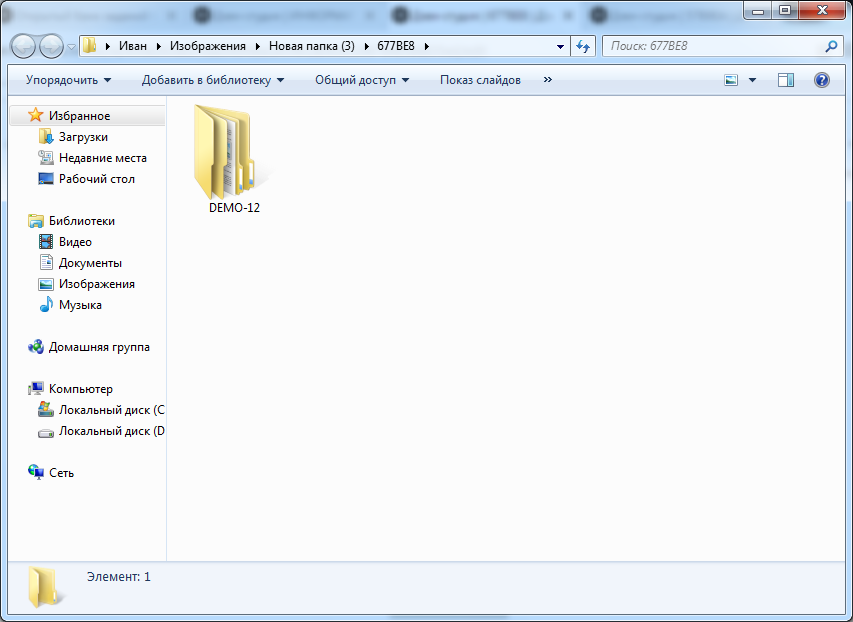The width and height of the screenshot is (853, 622).
Task: Select Компьютер in the navigation pane
Action: pos(81,389)
